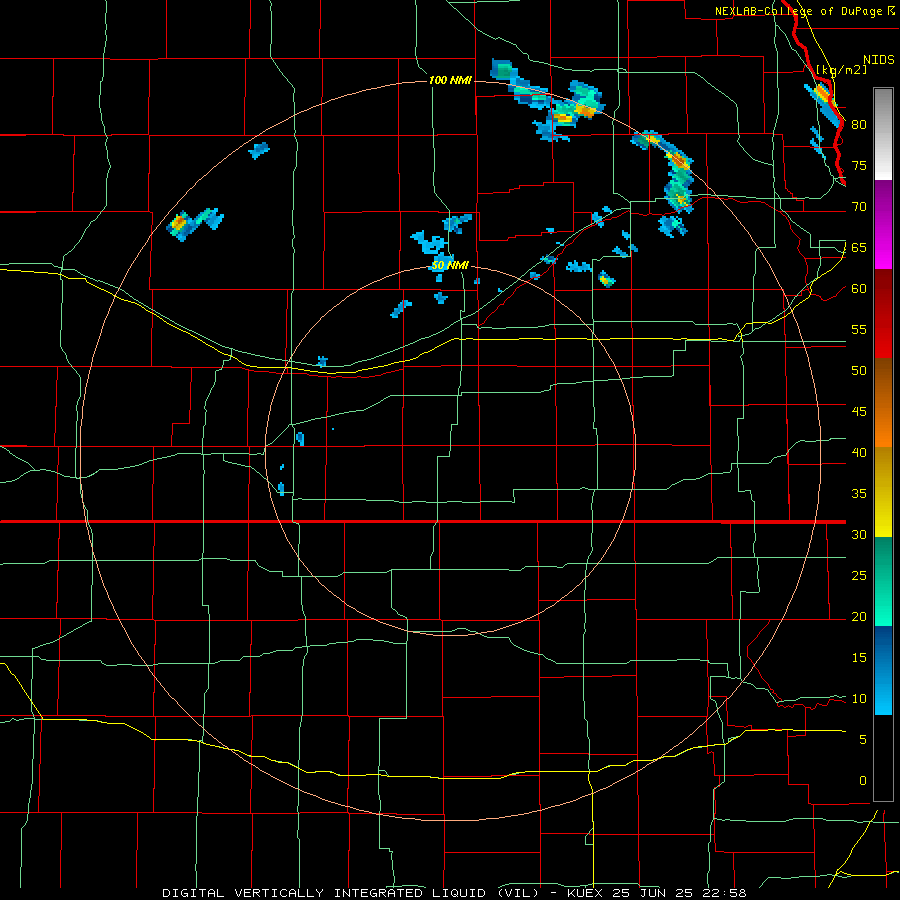This screenshot has width=900, height=900.
Task: Pick the red segment of the color bar
Action: pos(883,313)
